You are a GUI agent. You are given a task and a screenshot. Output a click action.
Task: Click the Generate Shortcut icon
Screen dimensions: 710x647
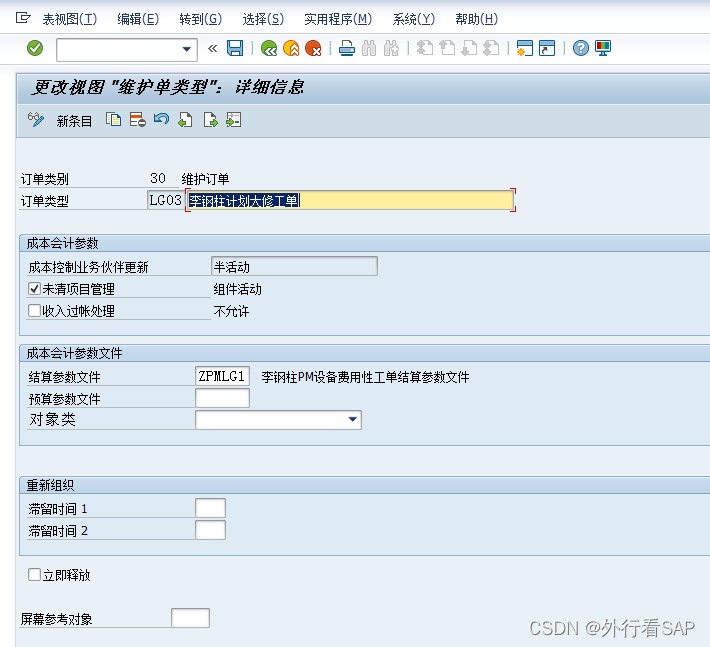(547, 48)
